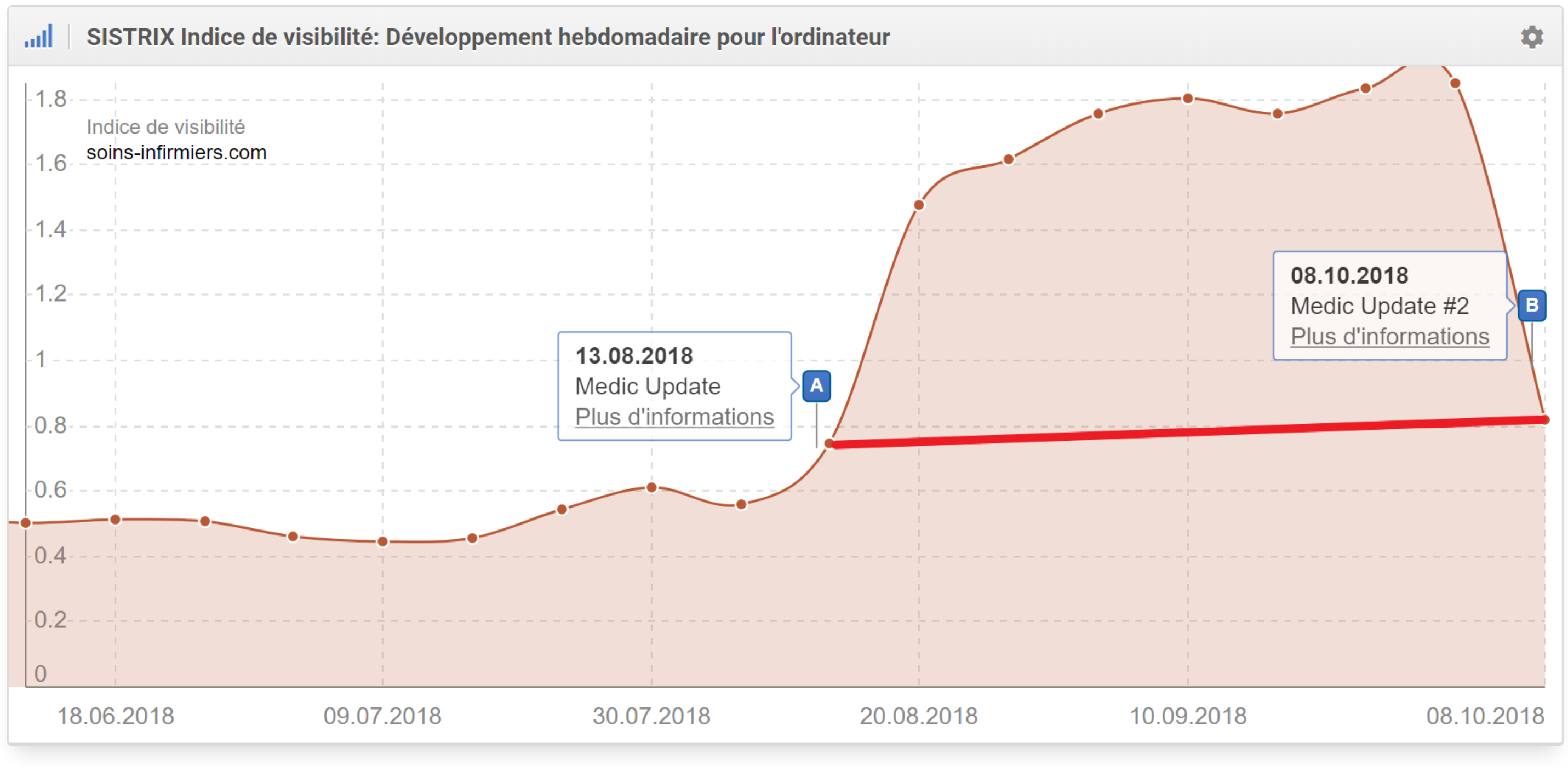Viewport: 1568px width, 772px height.
Task: Click the x-axis label 20.08.2018
Action: tap(919, 716)
